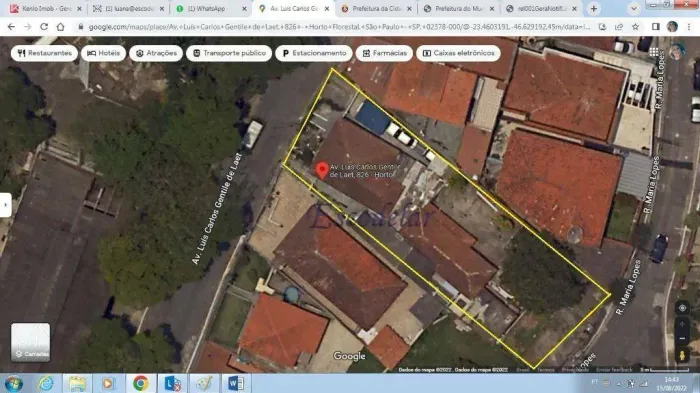
Task: Close the WhatsApp tab
Action: point(244,8)
